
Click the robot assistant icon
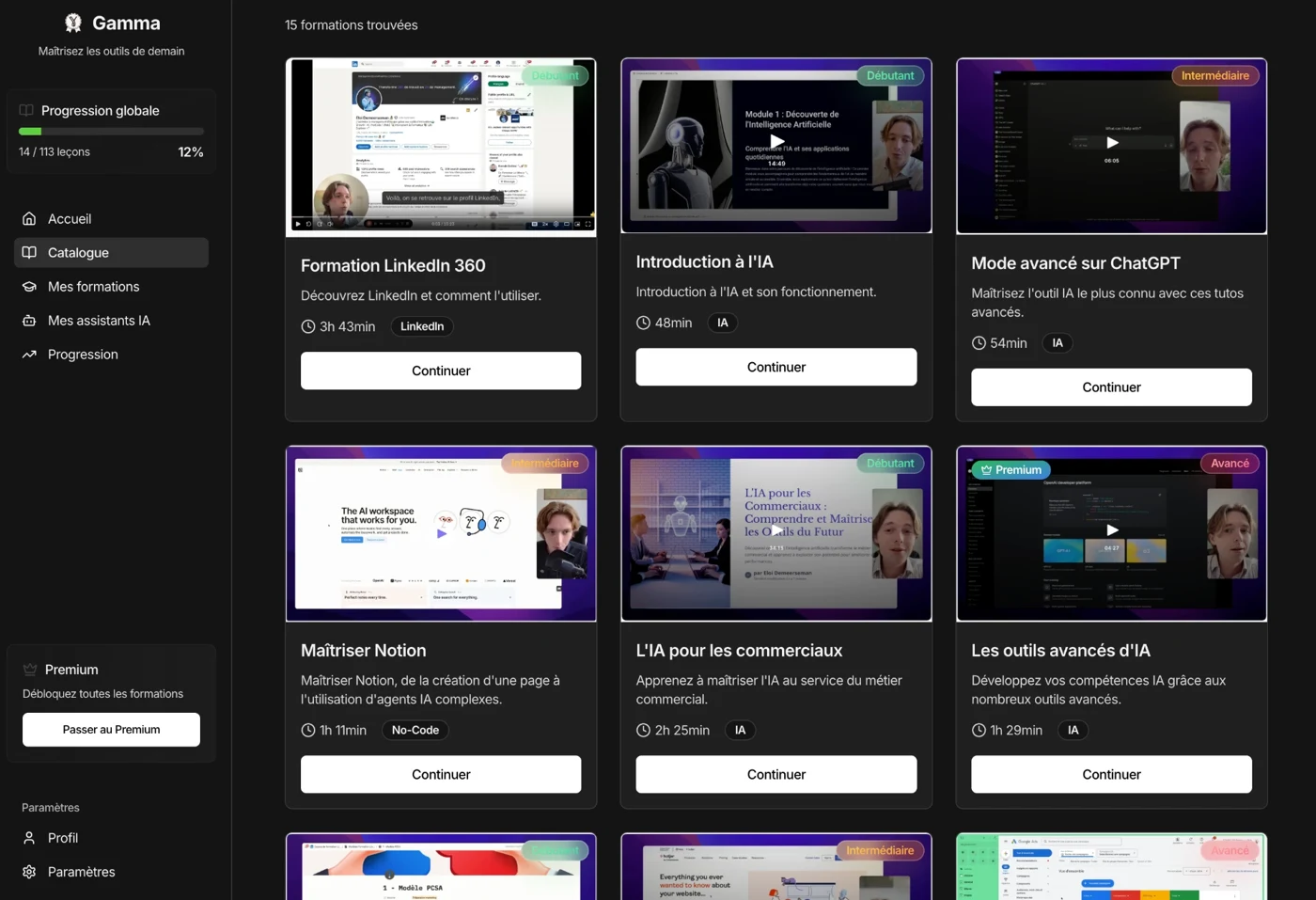pos(29,320)
